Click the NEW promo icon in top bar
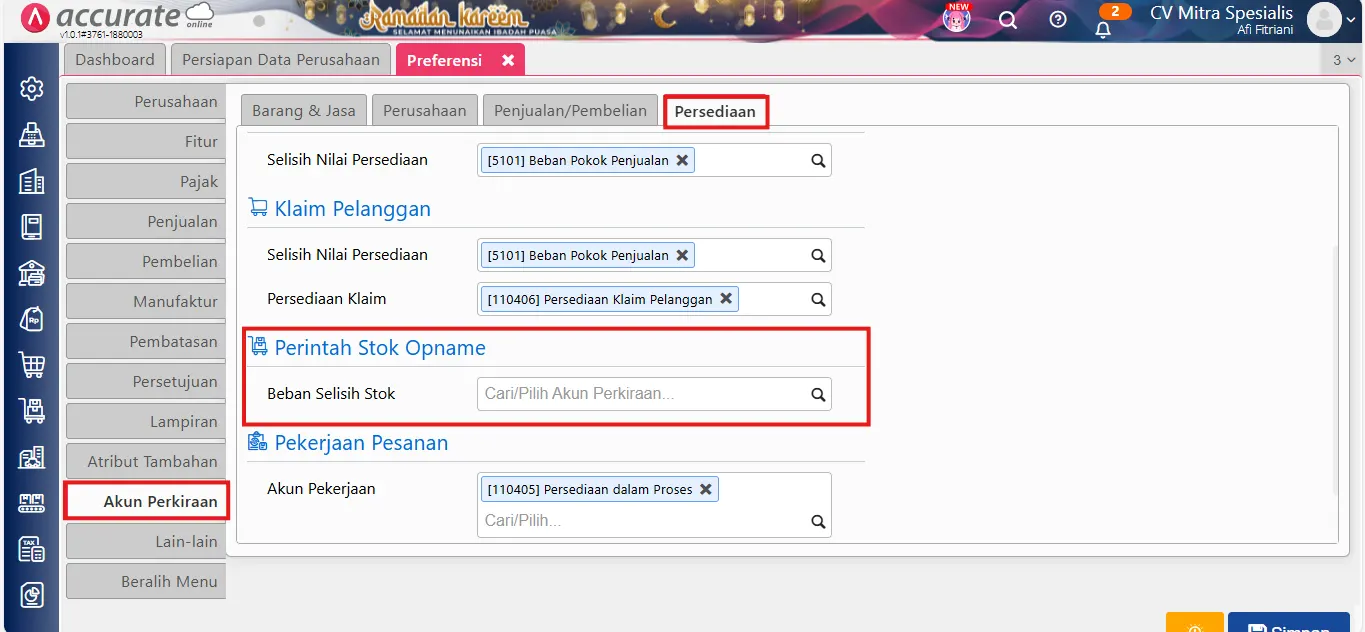This screenshot has width=1365, height=632. (x=955, y=18)
